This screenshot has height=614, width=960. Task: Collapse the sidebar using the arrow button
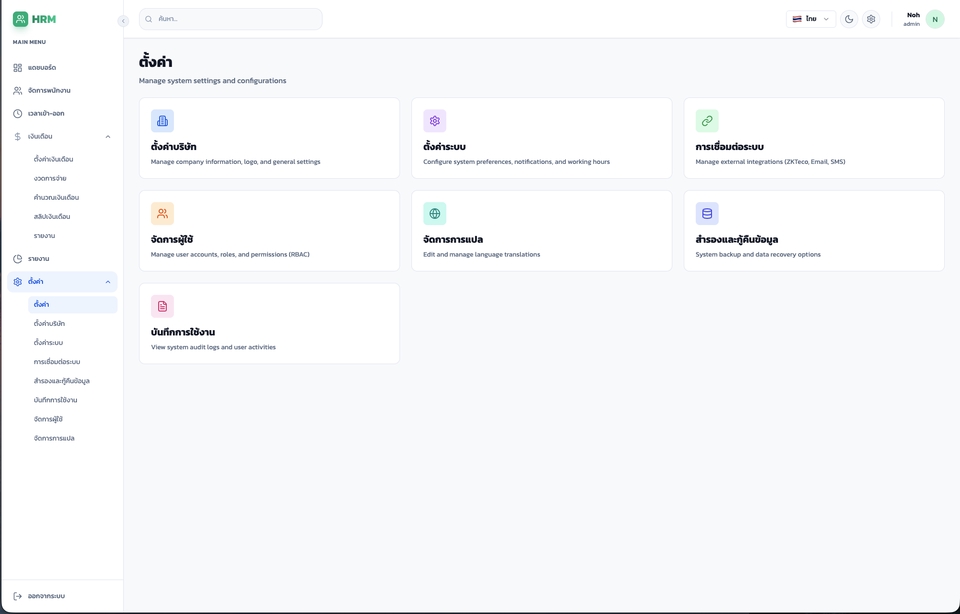click(123, 21)
